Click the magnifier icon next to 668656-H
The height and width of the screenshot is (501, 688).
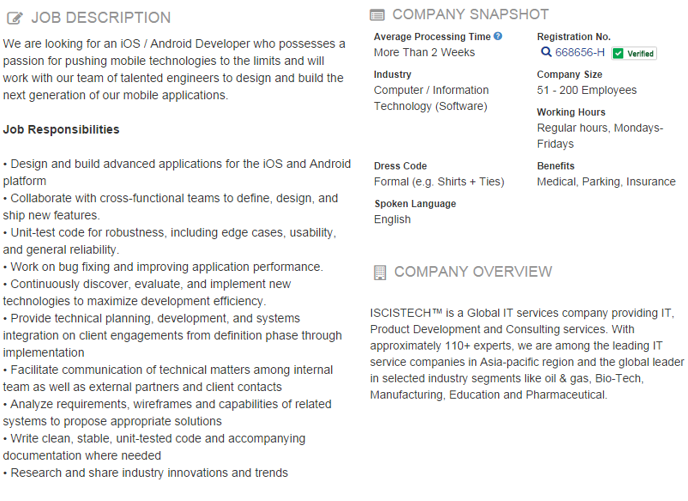[545, 52]
